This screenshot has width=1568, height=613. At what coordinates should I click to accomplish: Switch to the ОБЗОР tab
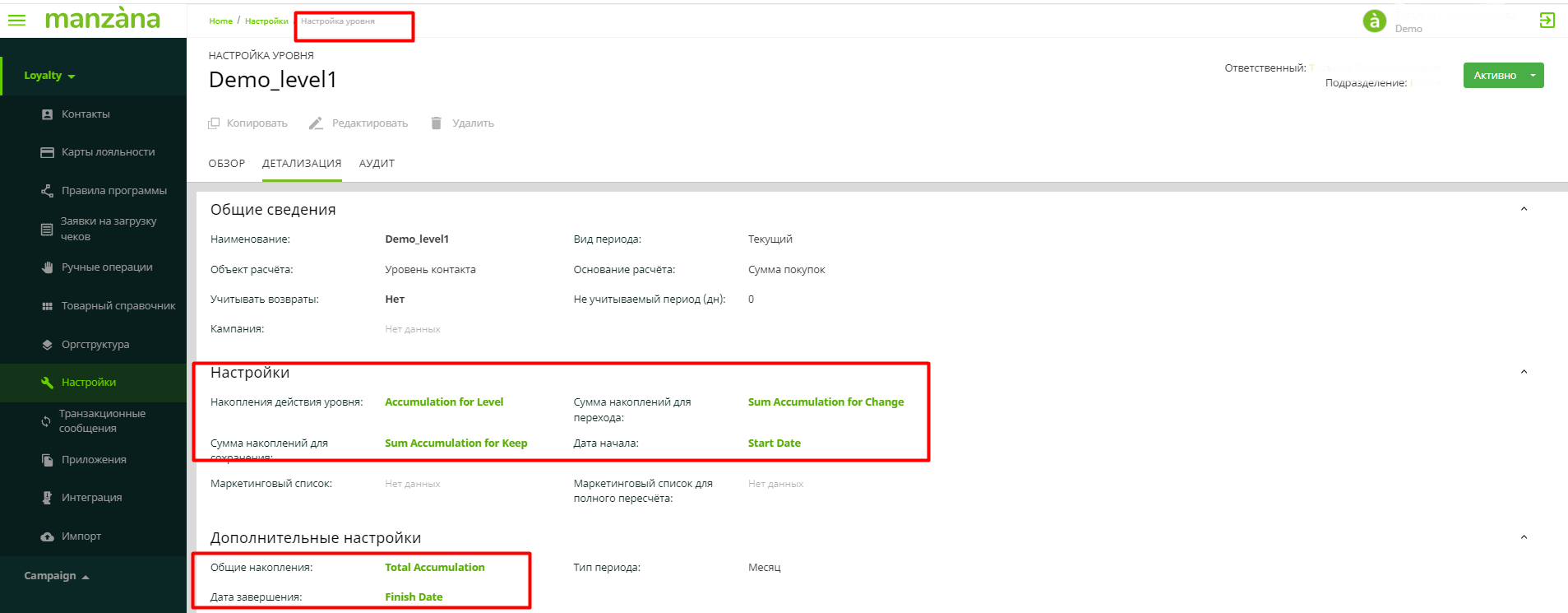point(226,164)
